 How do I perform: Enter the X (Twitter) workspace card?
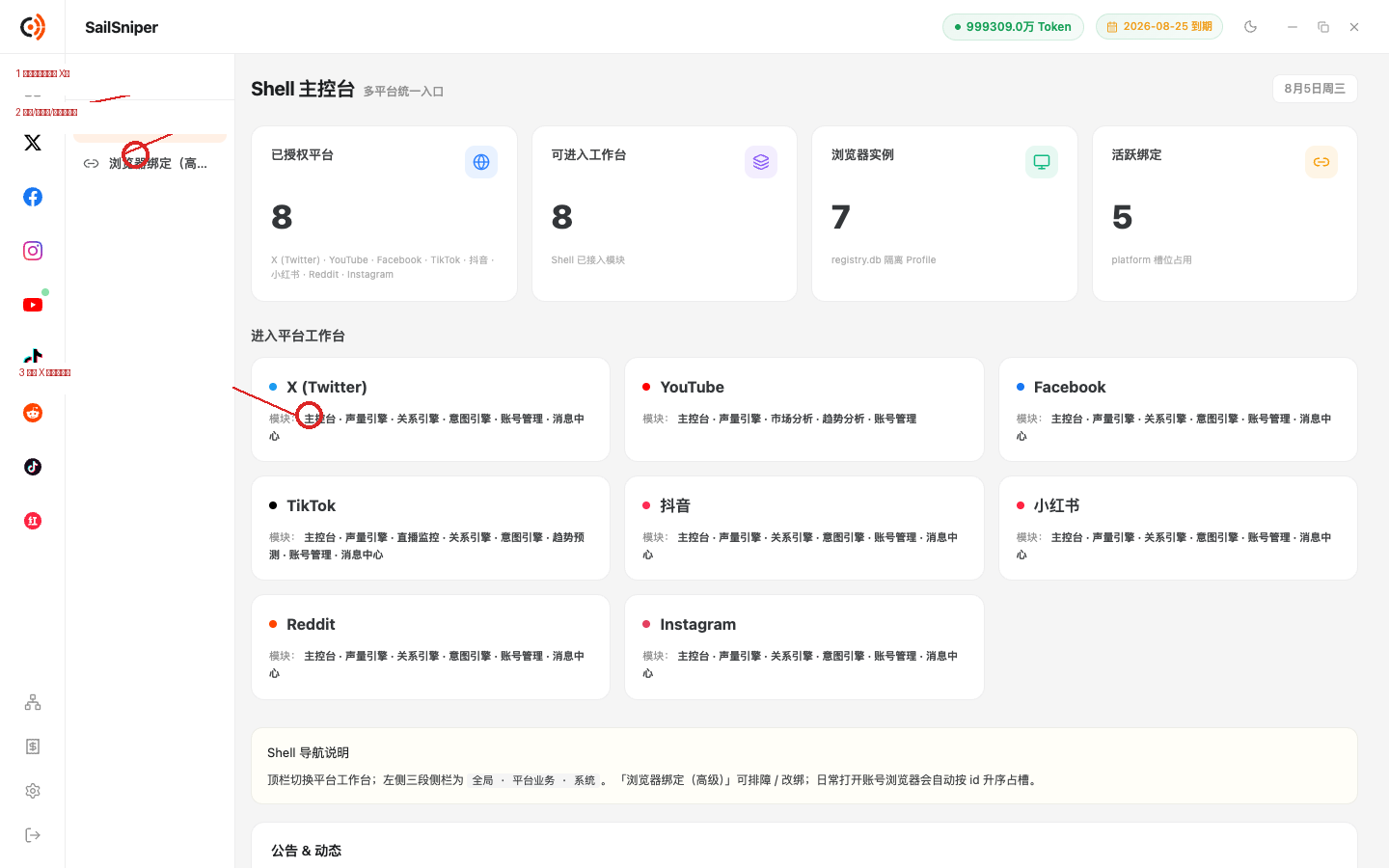430,410
